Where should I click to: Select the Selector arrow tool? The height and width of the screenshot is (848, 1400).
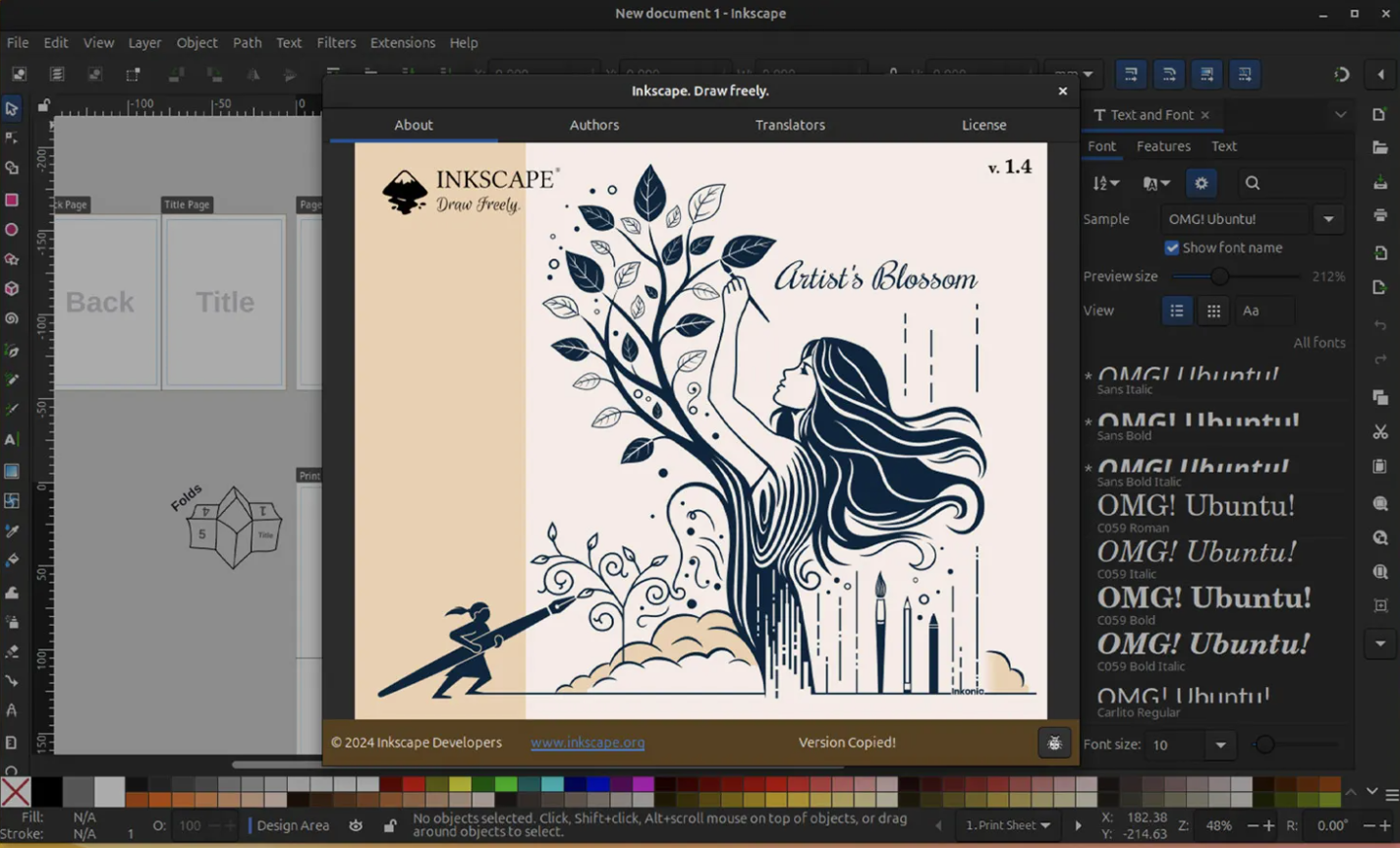coord(11,108)
